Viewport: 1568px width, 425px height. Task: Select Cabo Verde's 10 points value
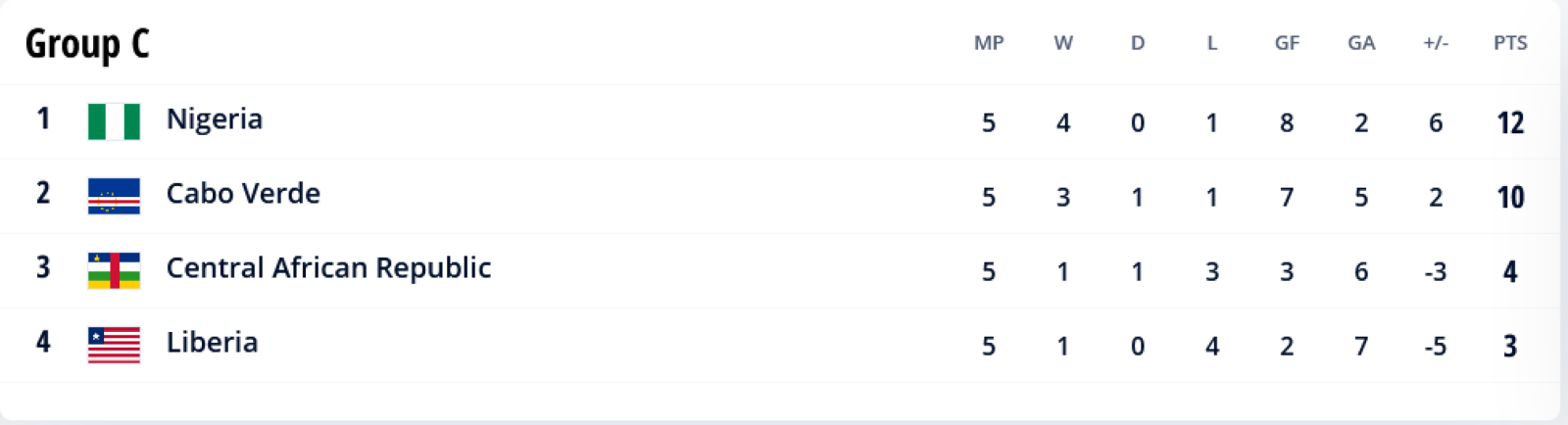coord(1510,197)
